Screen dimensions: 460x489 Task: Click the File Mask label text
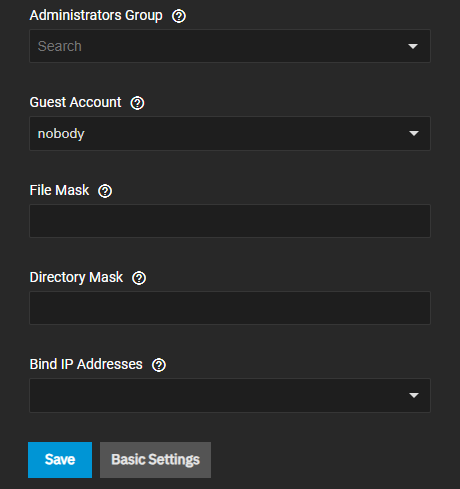(59, 190)
